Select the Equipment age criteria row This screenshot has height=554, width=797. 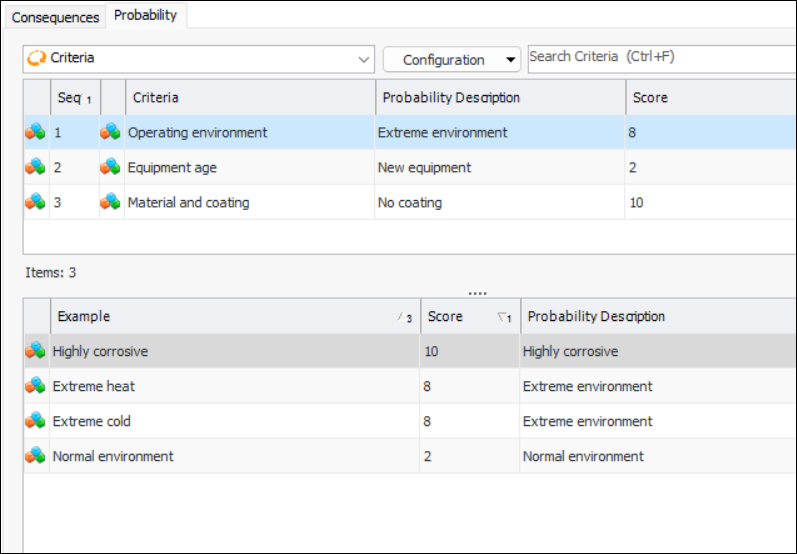click(x=172, y=167)
